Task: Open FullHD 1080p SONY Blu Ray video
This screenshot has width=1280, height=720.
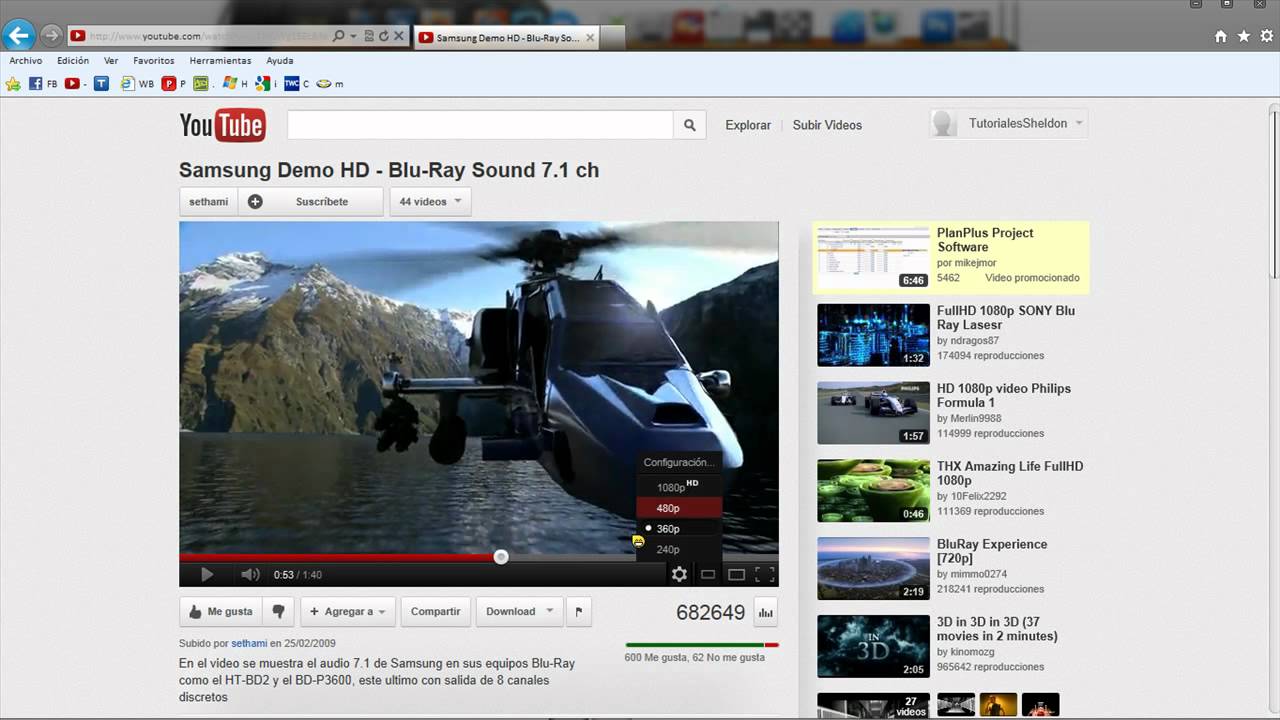Action: point(951,335)
